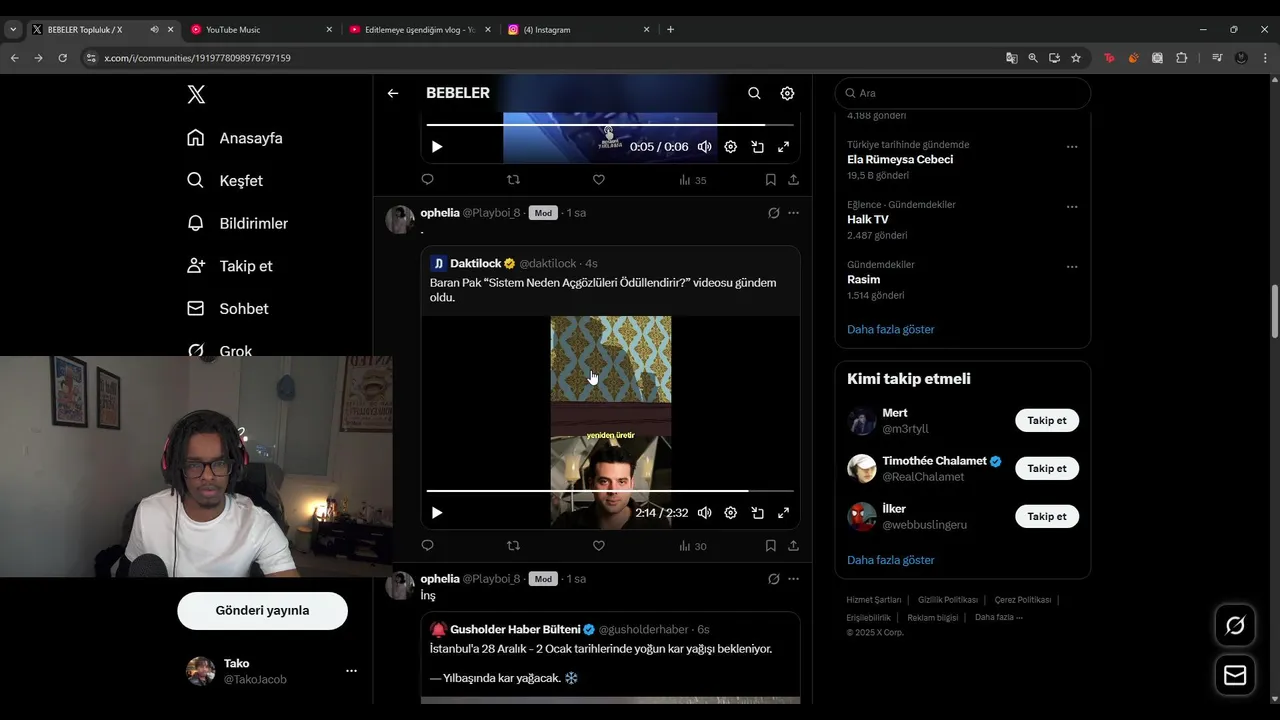This screenshot has width=1280, height=720.
Task: Switch to YouTube Music tab
Action: click(x=262, y=29)
